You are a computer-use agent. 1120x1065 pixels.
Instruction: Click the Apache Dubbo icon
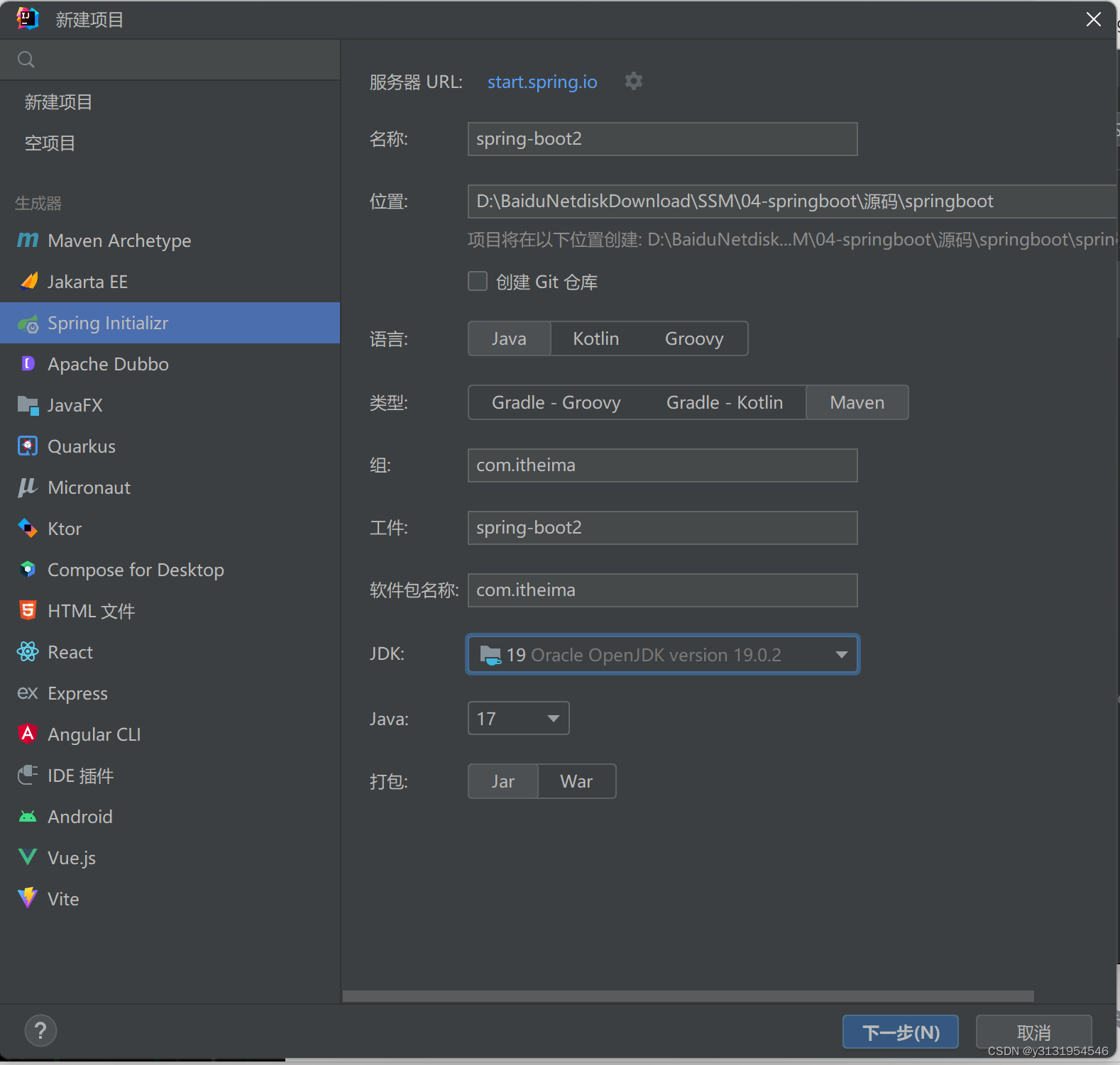28,364
